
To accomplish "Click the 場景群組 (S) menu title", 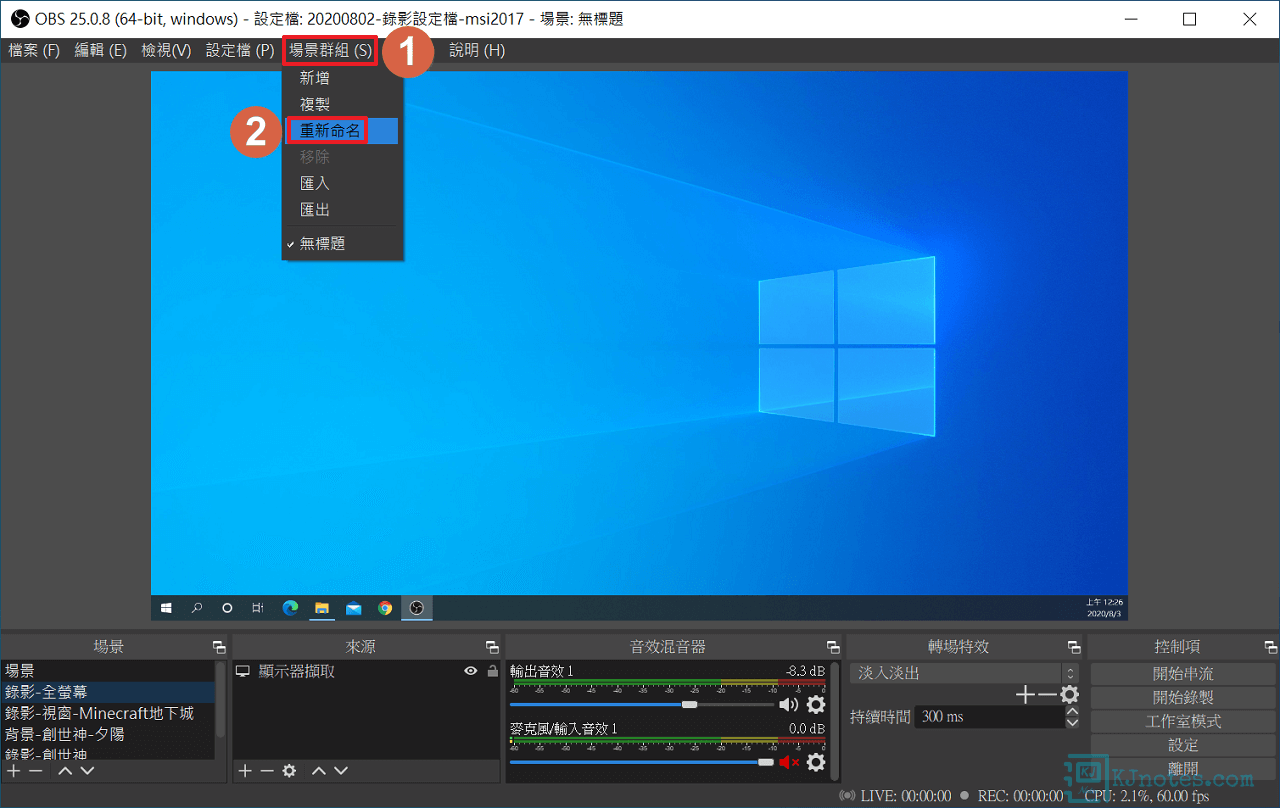I will [x=330, y=50].
